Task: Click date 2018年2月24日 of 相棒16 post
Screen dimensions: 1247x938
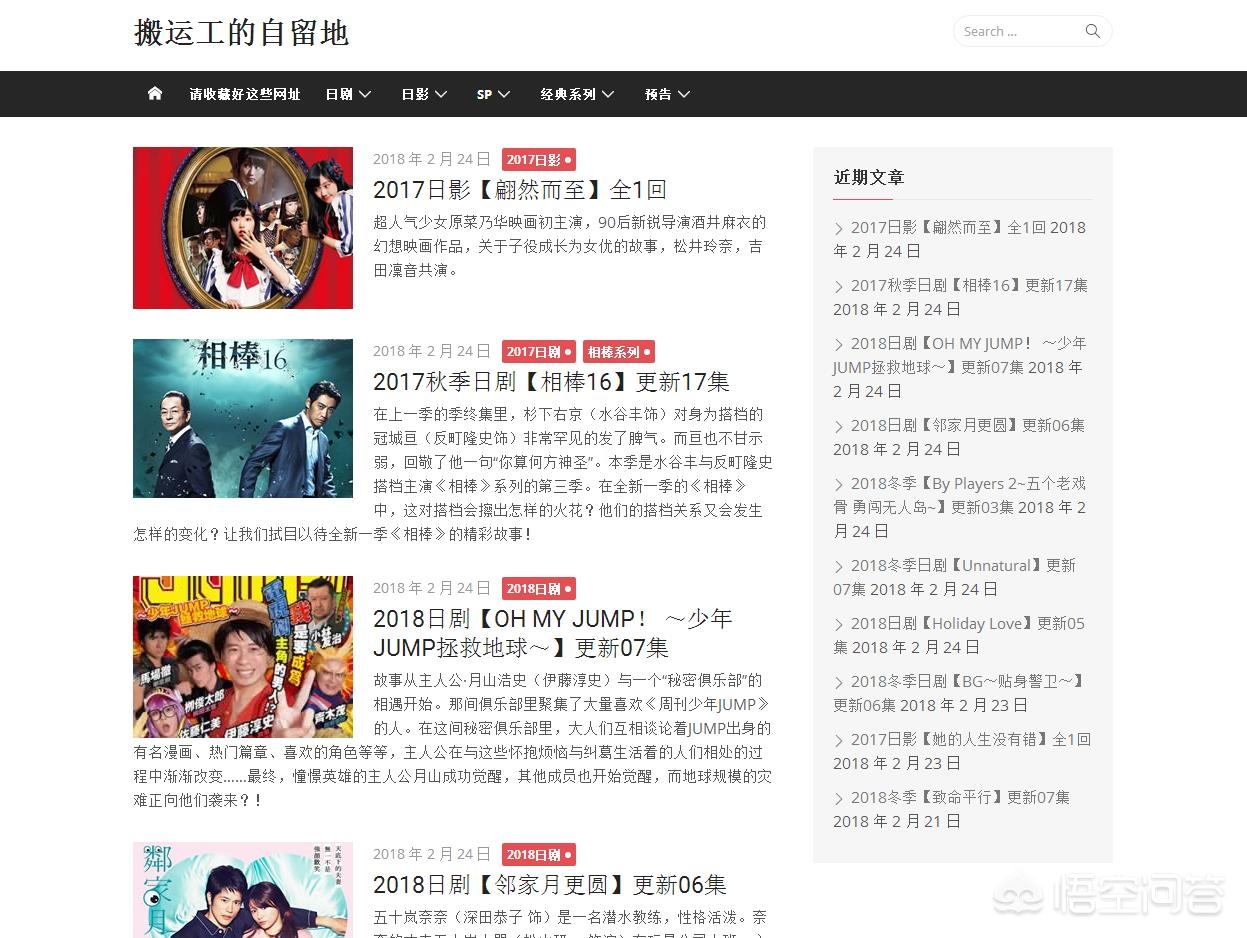Action: click(x=432, y=351)
